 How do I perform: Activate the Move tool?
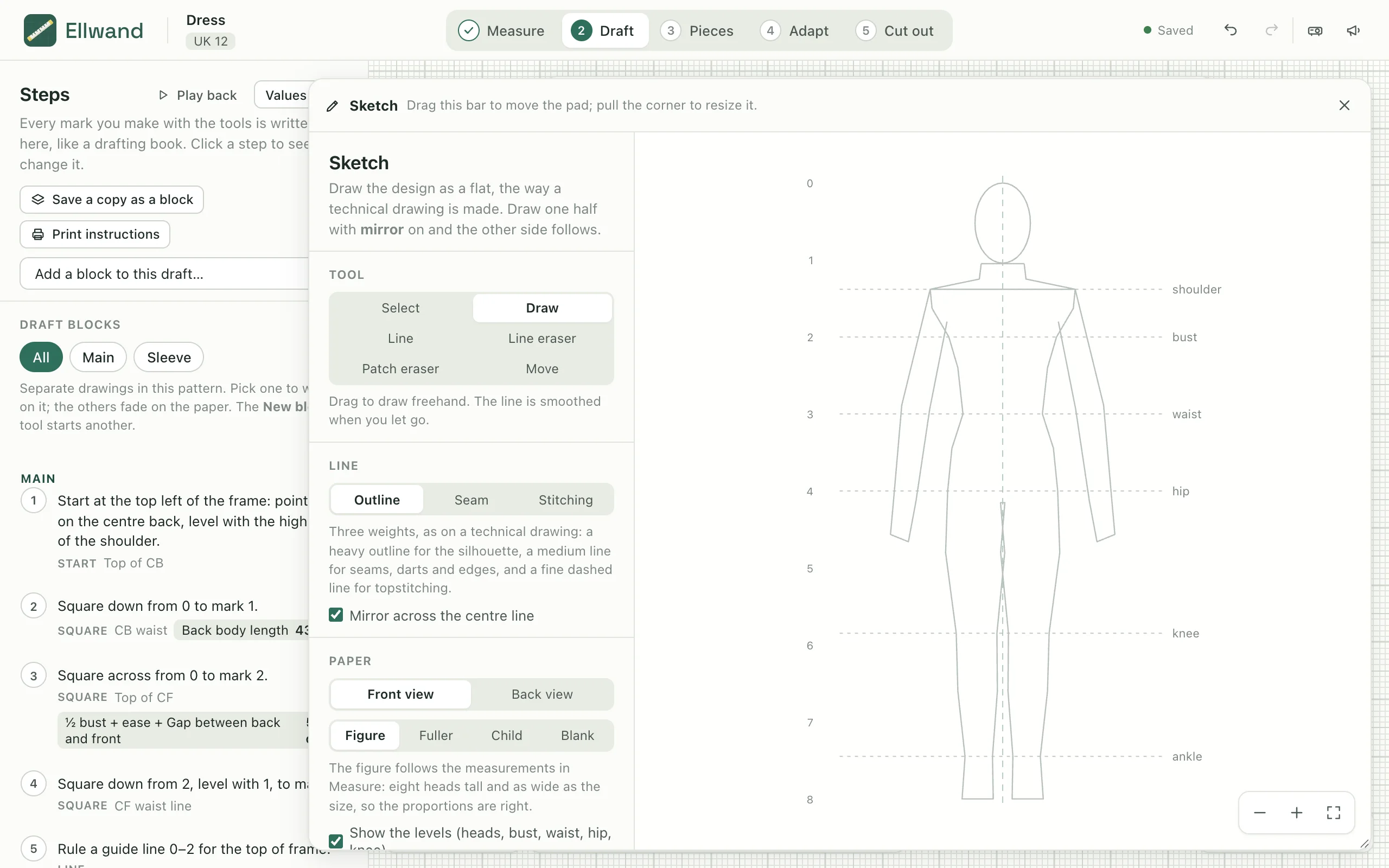point(542,368)
